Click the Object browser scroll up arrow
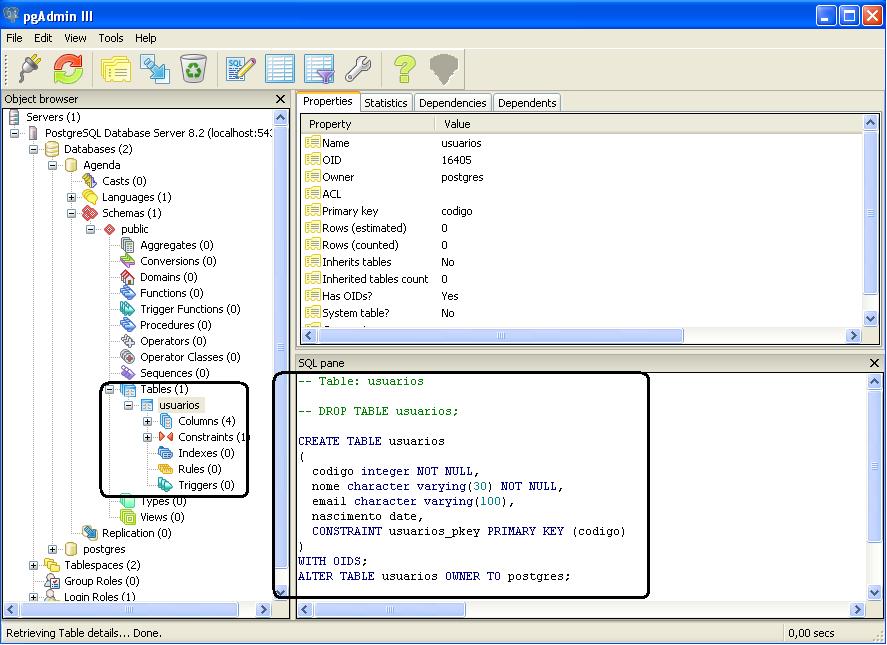The width and height of the screenshot is (887, 645). click(281, 118)
